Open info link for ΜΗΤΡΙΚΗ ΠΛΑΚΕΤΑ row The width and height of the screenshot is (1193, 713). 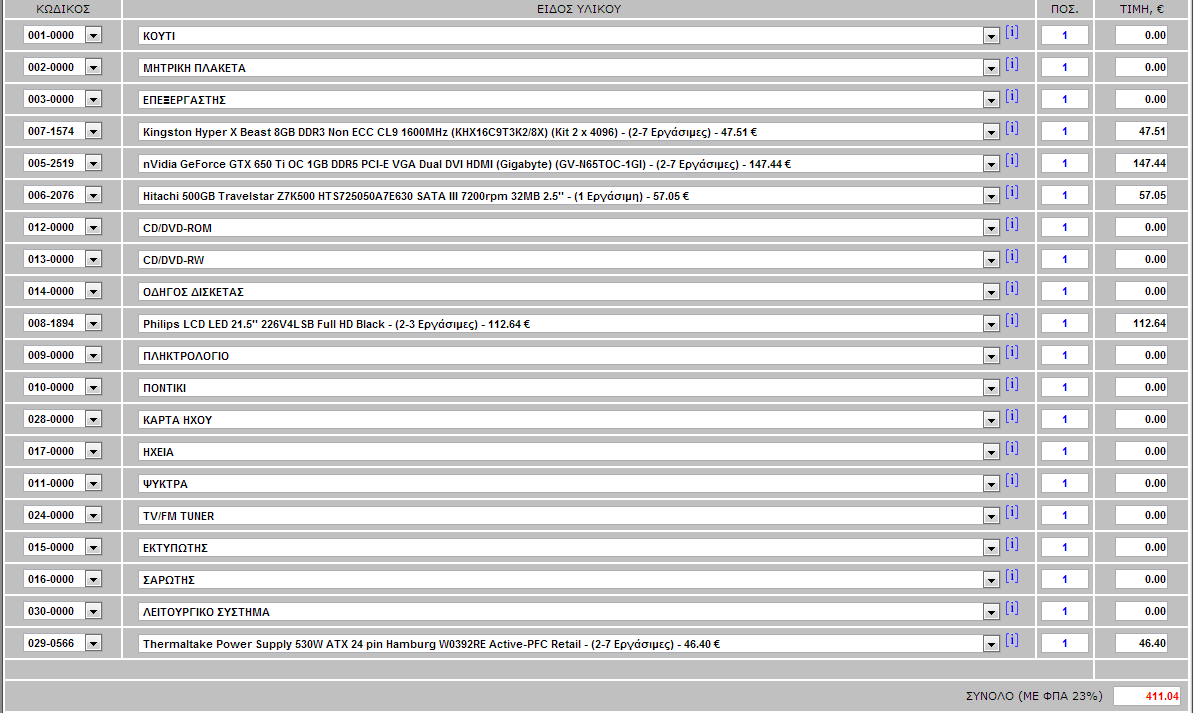pyautogui.click(x=1012, y=64)
